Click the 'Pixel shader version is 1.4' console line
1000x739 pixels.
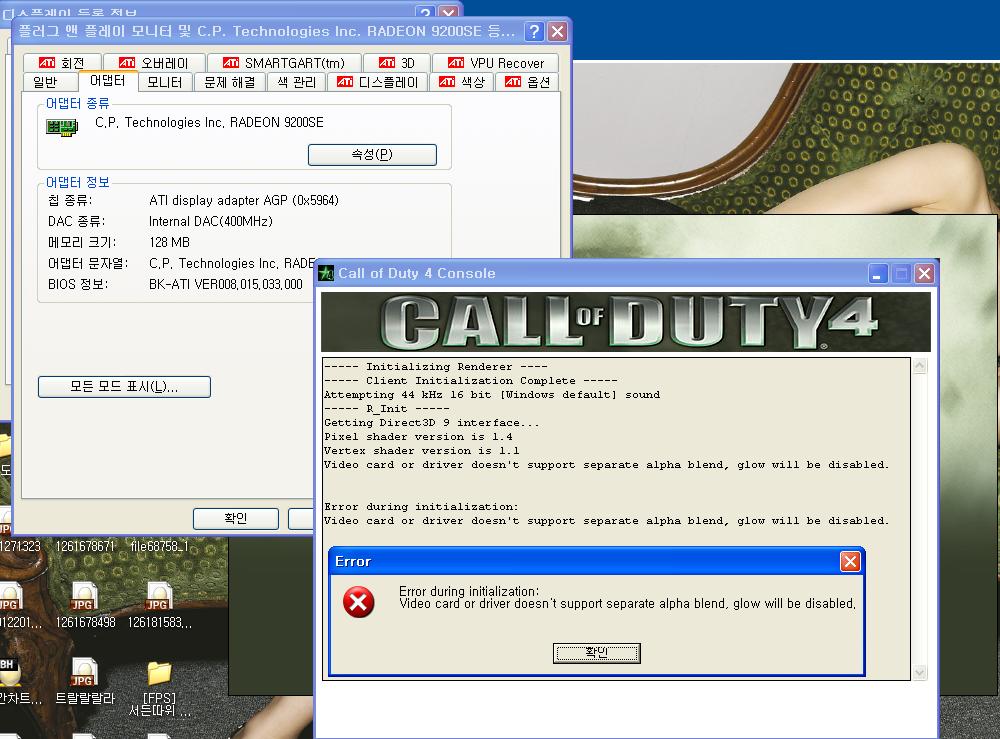click(x=418, y=437)
